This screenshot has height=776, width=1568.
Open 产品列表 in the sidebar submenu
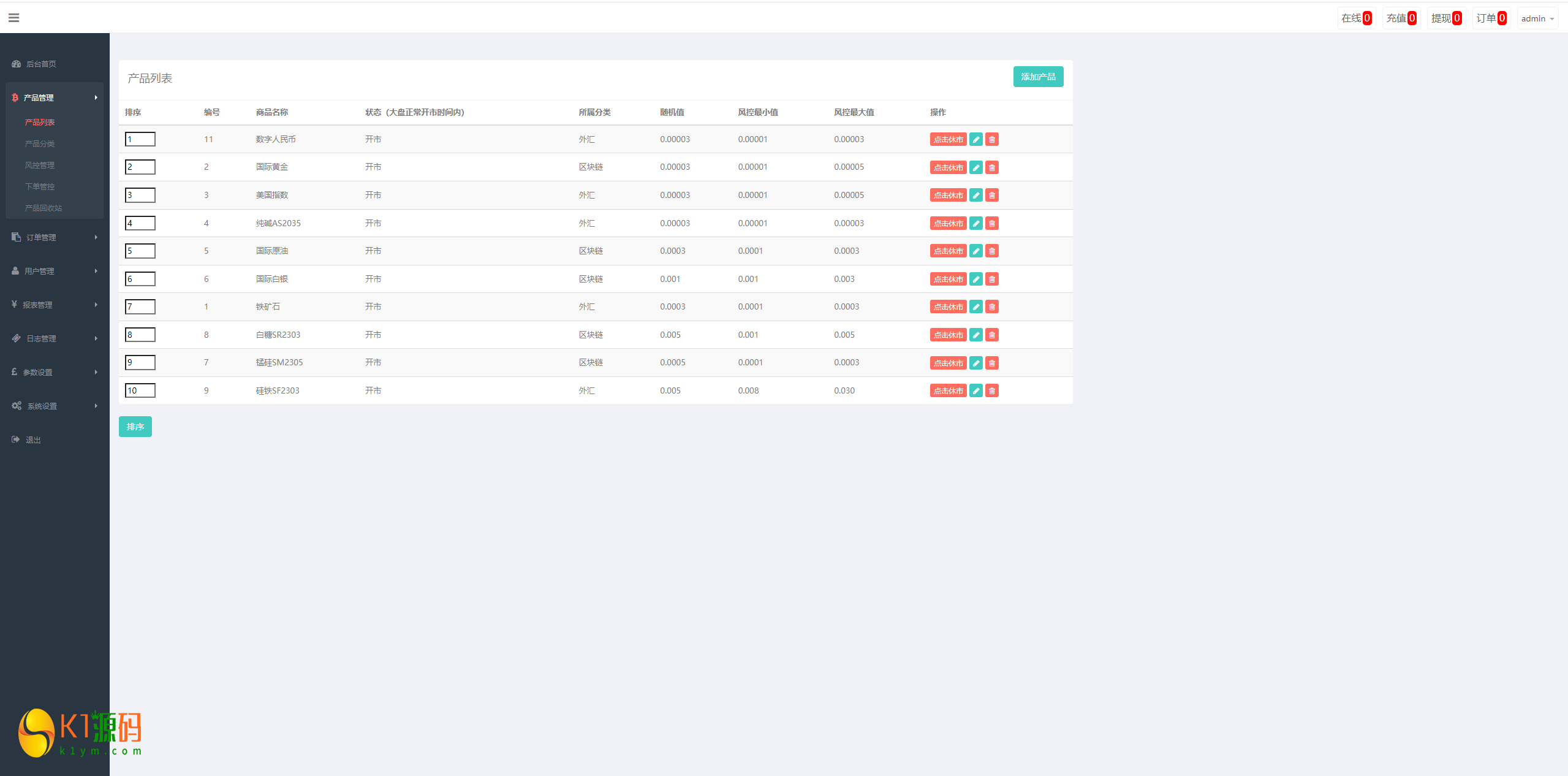coord(40,122)
